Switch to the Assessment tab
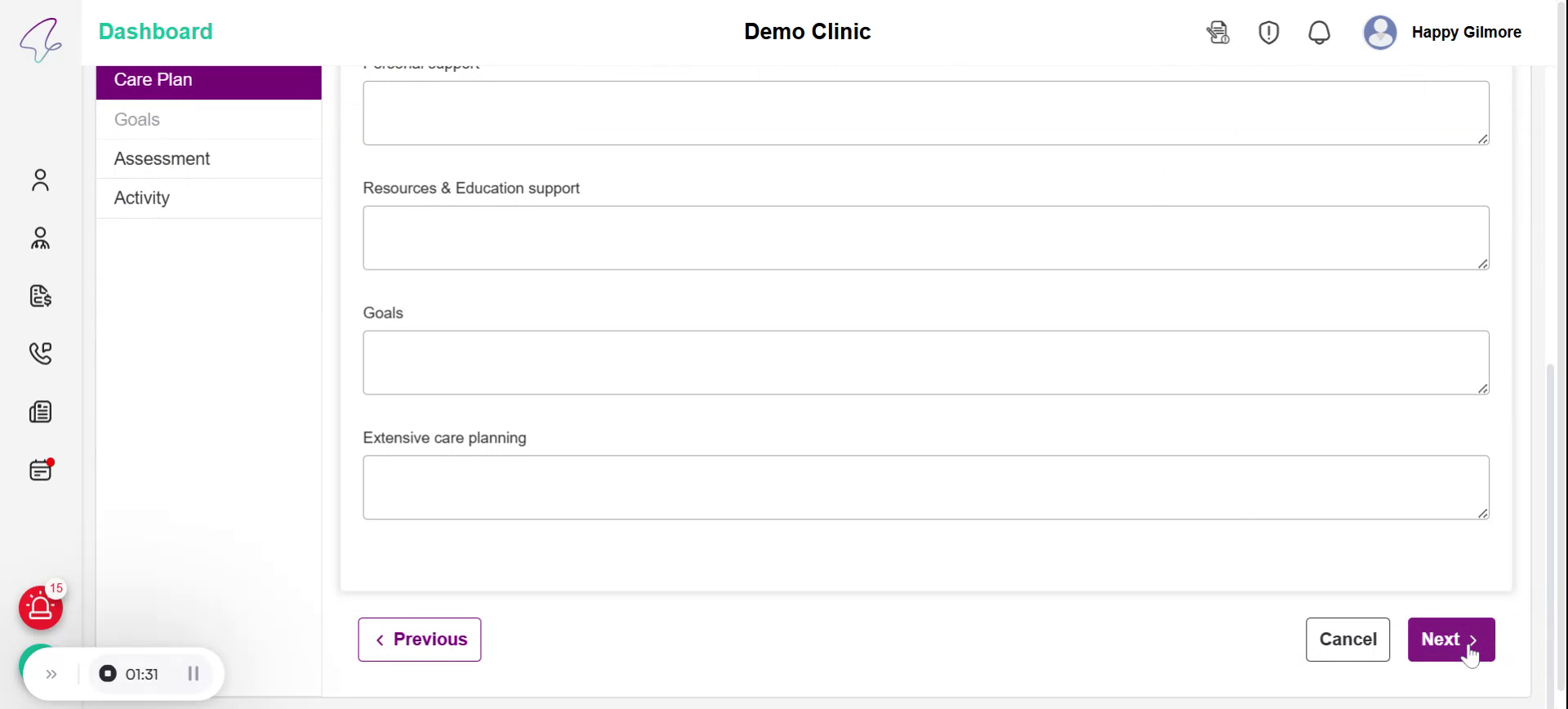The image size is (1568, 709). pos(162,158)
